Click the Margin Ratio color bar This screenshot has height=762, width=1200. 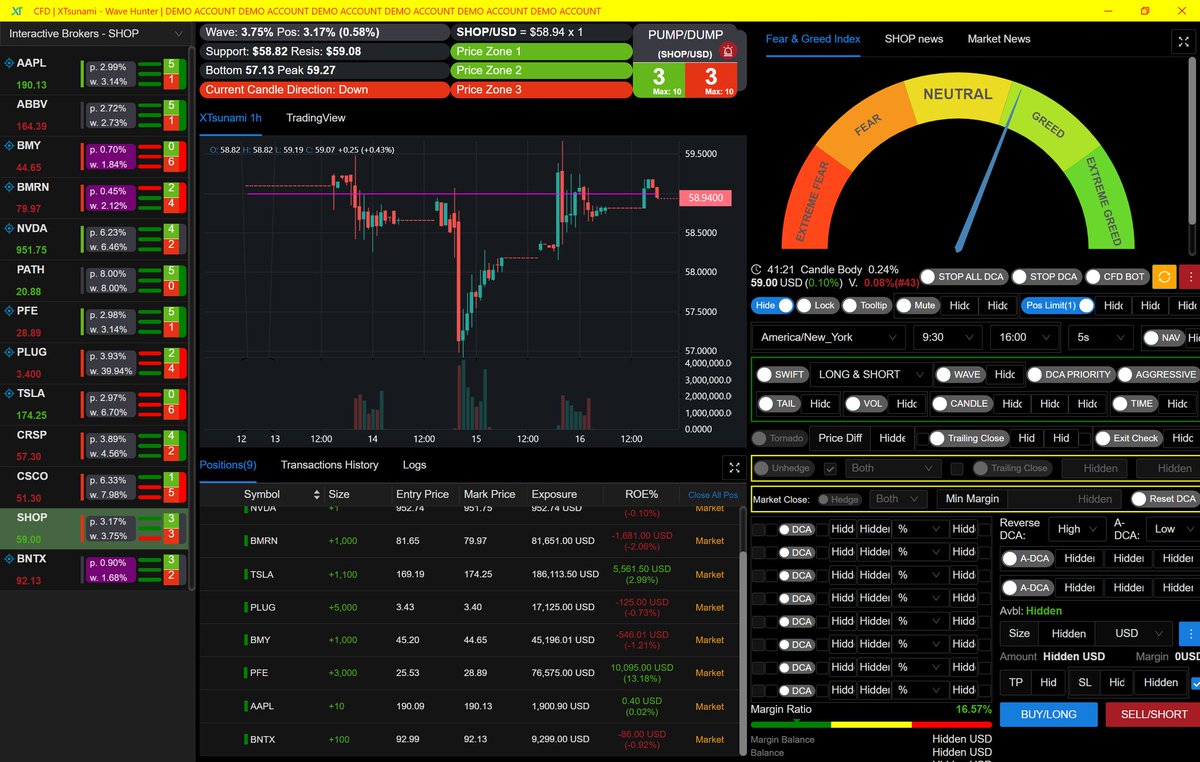[x=871, y=724]
